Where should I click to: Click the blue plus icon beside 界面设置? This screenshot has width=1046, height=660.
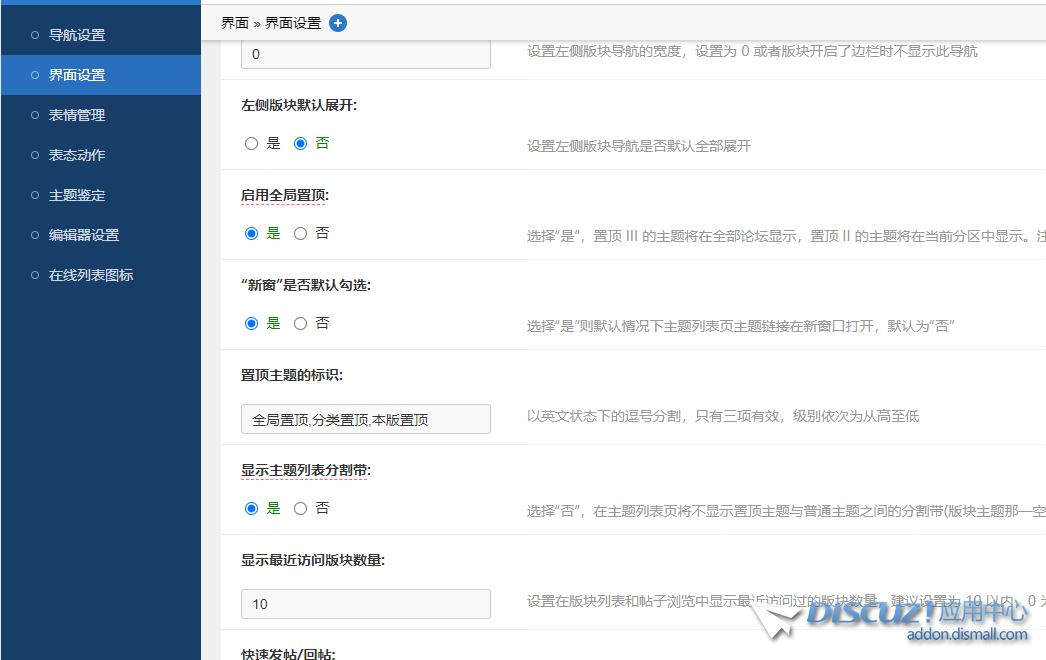coord(338,23)
